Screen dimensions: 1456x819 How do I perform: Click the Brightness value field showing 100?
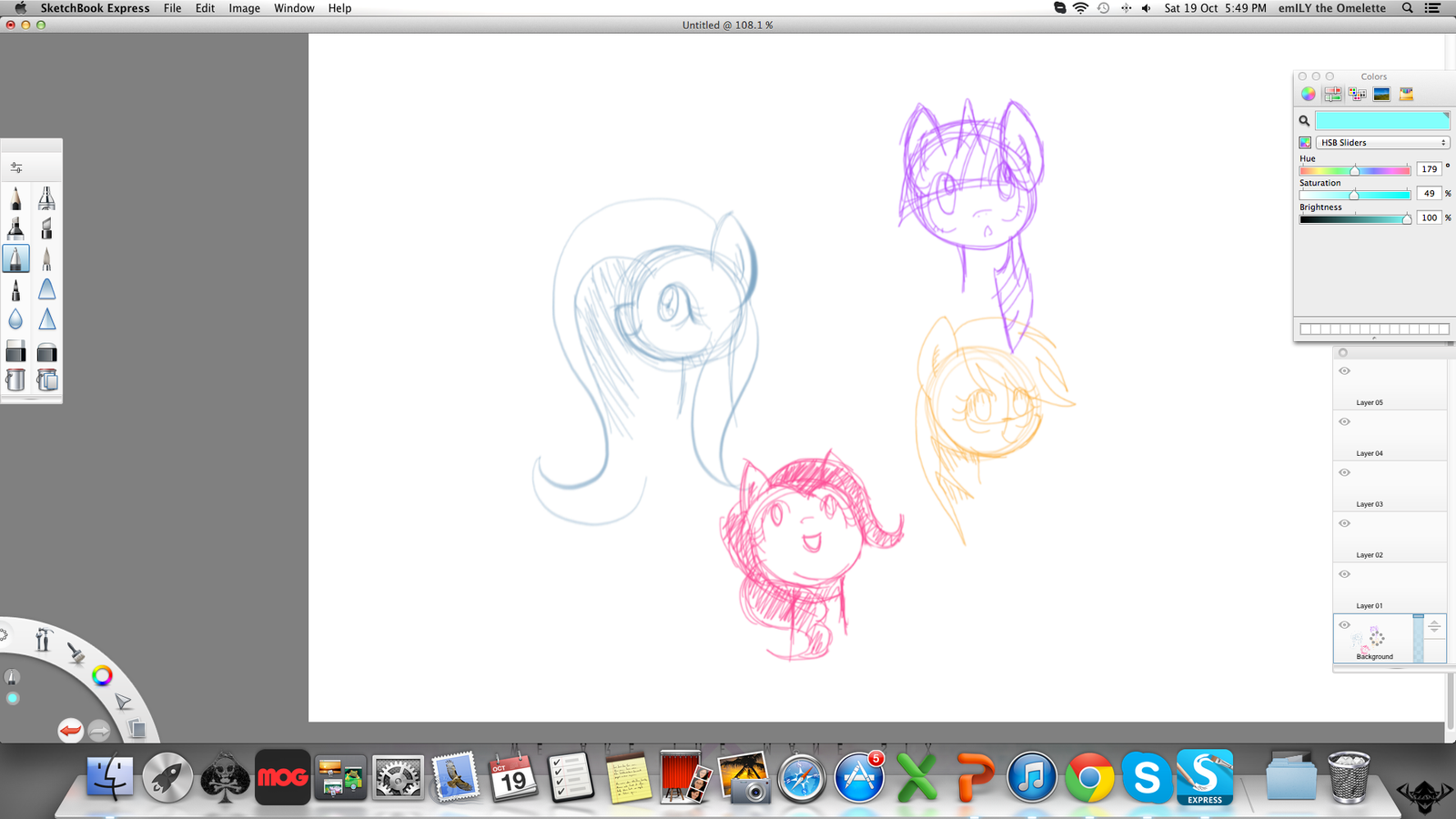tap(1429, 218)
